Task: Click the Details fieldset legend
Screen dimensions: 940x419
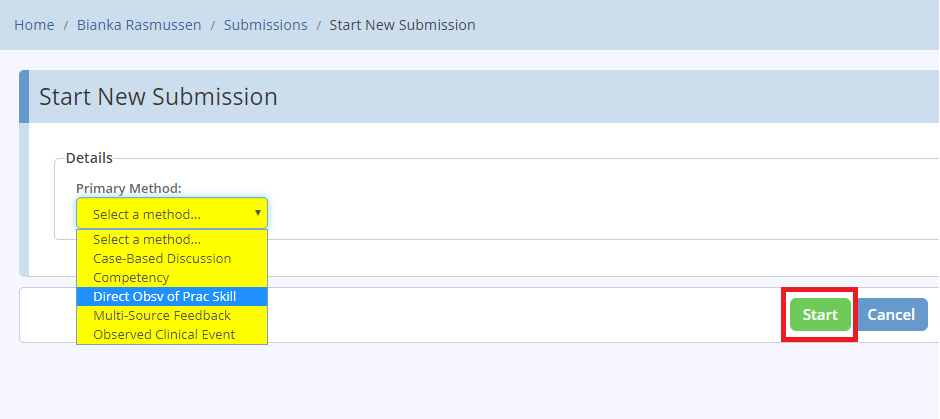Action: [x=89, y=158]
